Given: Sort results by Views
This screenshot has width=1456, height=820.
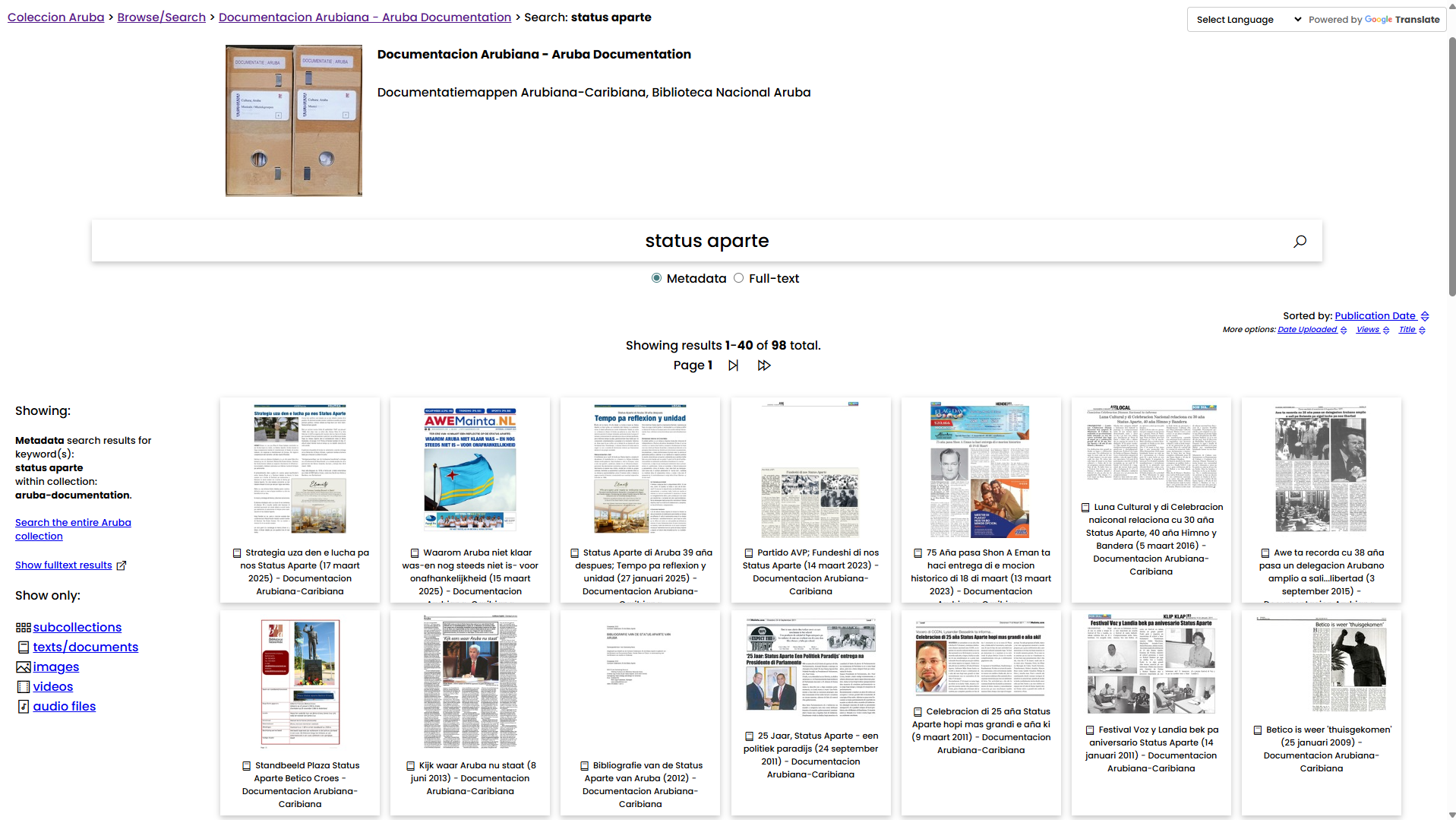Looking at the screenshot, I should [1367, 330].
